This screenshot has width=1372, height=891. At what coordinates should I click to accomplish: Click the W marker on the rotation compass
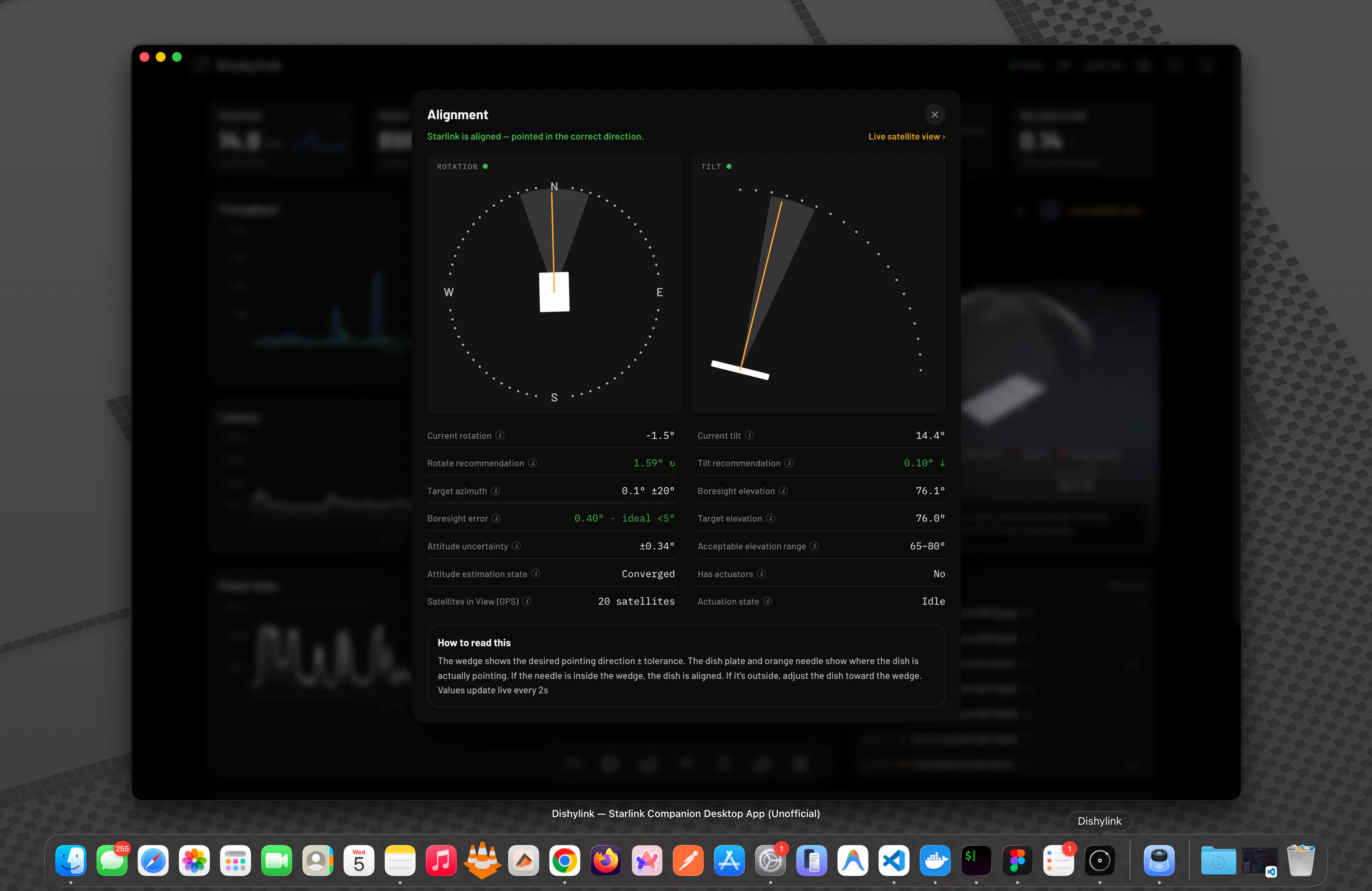(449, 292)
